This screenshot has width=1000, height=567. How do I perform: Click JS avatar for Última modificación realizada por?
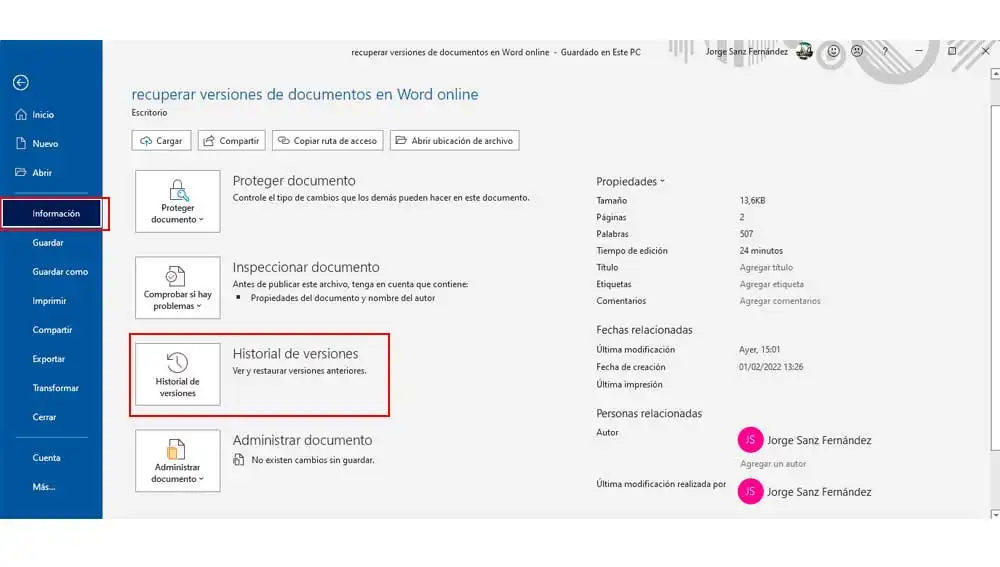point(751,492)
